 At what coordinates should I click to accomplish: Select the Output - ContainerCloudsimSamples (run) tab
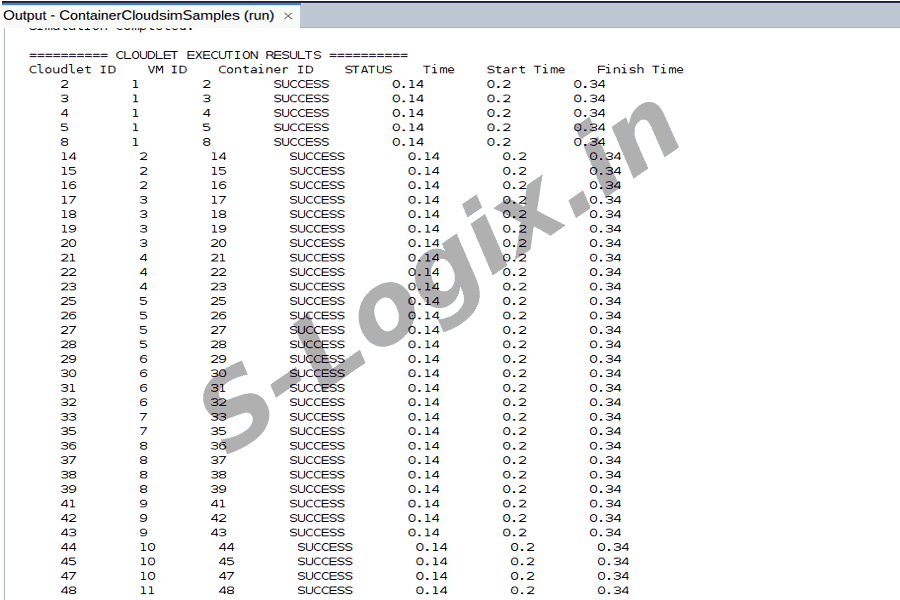coord(138,16)
